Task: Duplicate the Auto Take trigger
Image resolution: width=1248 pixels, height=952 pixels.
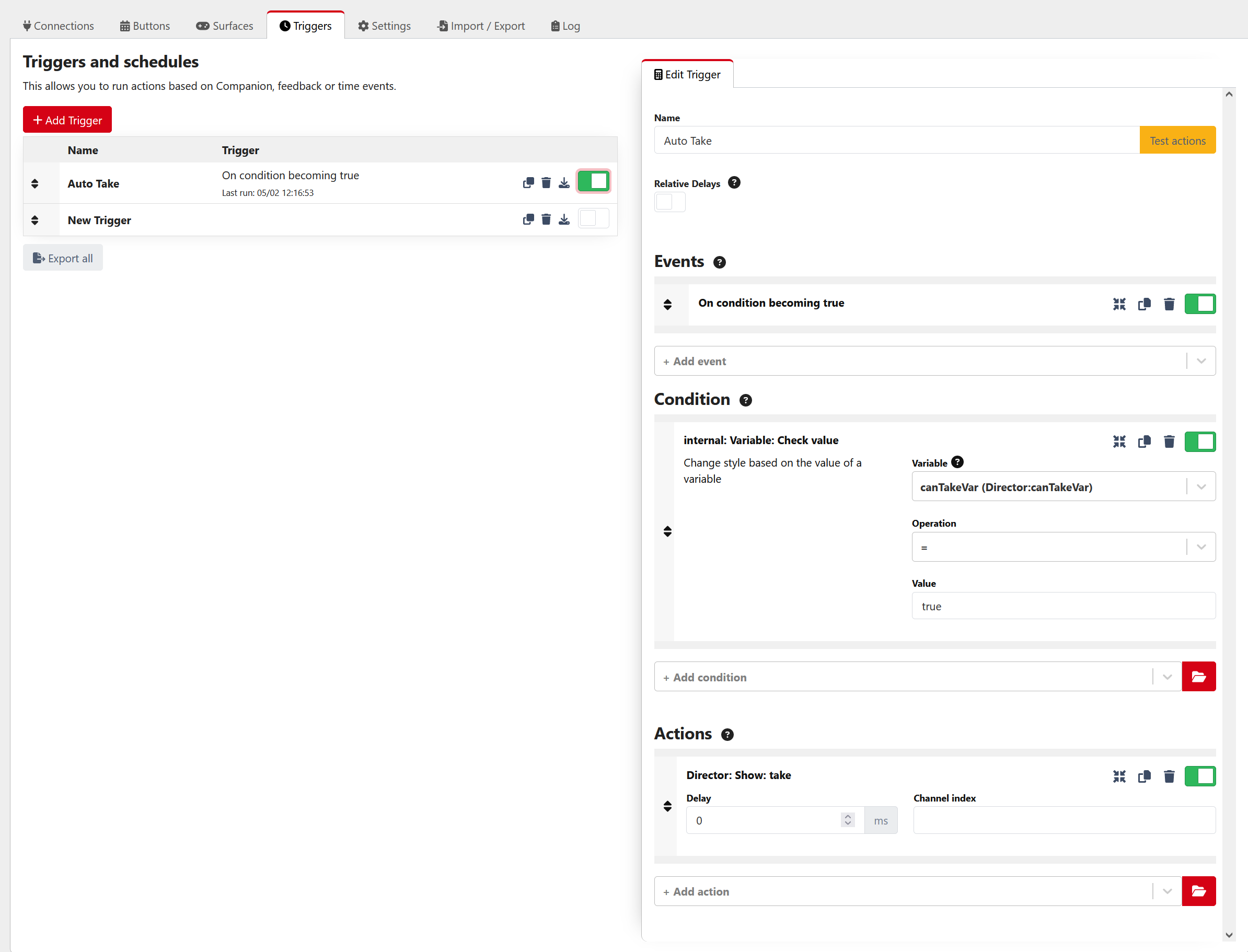Action: coord(528,182)
